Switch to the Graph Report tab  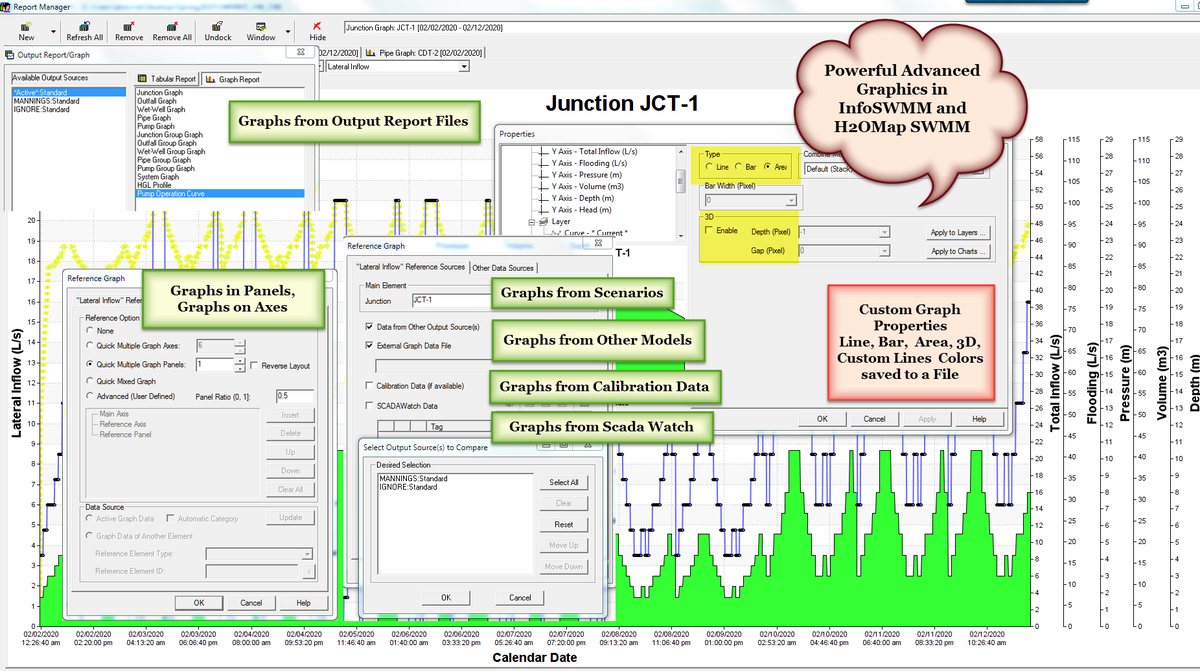click(x=232, y=78)
